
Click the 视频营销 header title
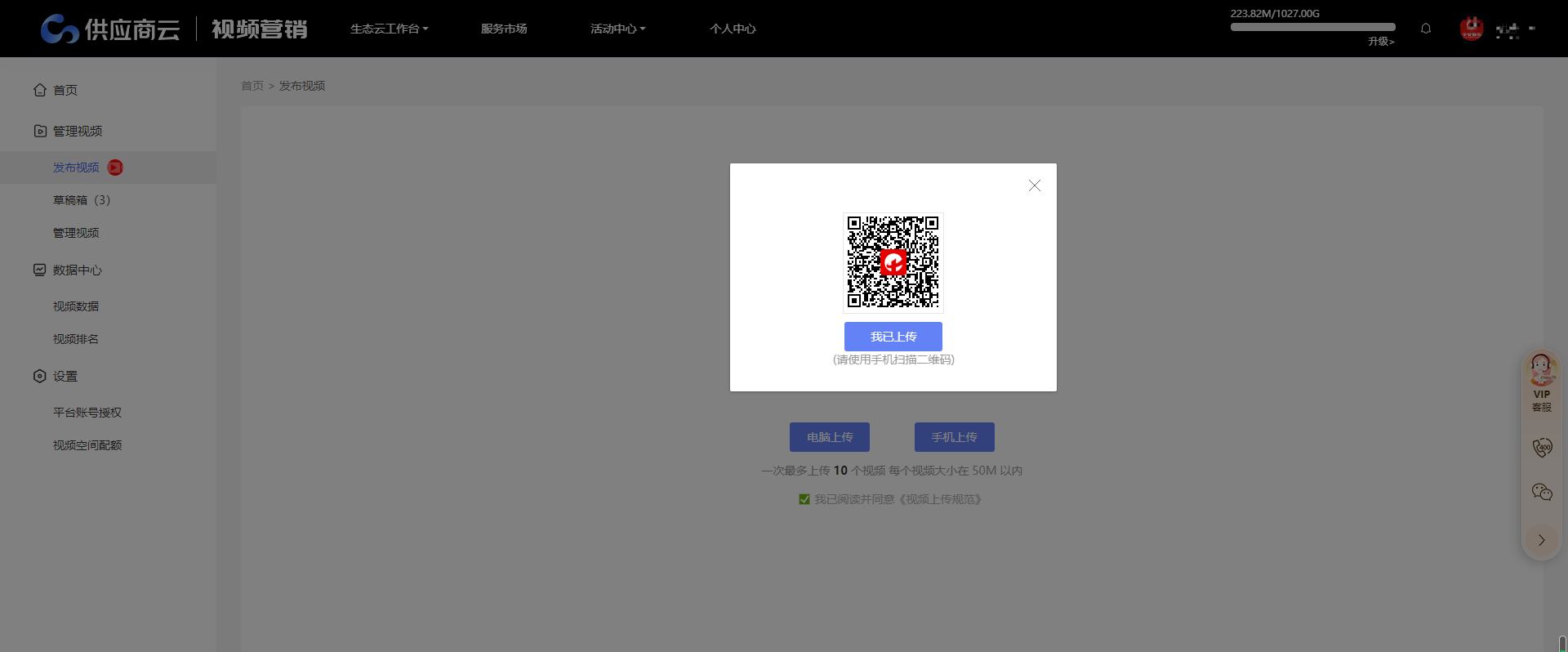(260, 29)
